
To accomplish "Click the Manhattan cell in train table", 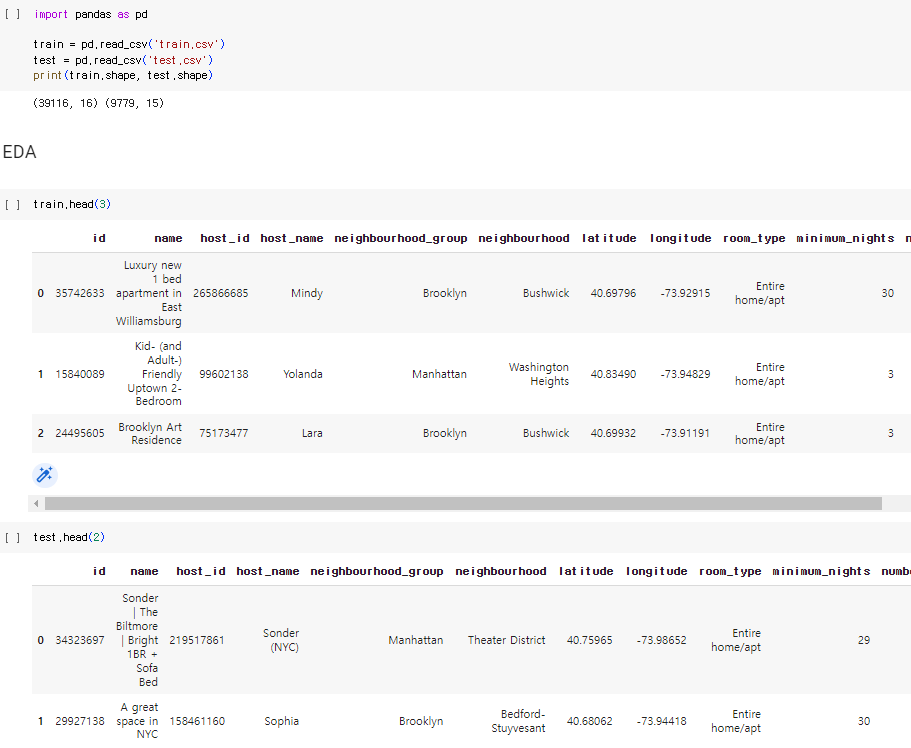I will pyautogui.click(x=439, y=374).
